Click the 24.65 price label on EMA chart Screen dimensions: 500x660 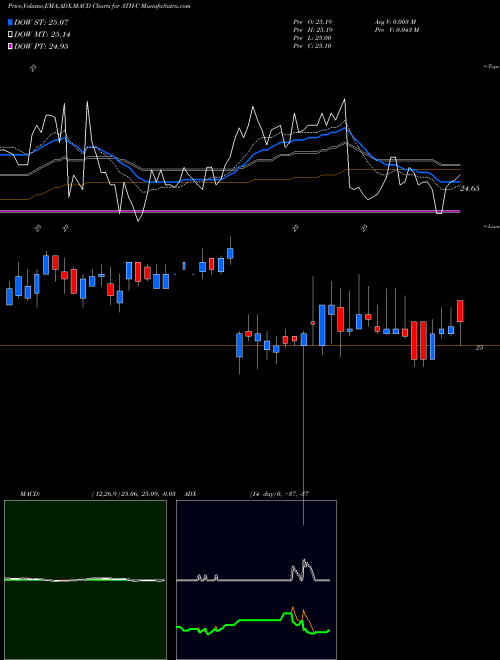pyautogui.click(x=469, y=189)
